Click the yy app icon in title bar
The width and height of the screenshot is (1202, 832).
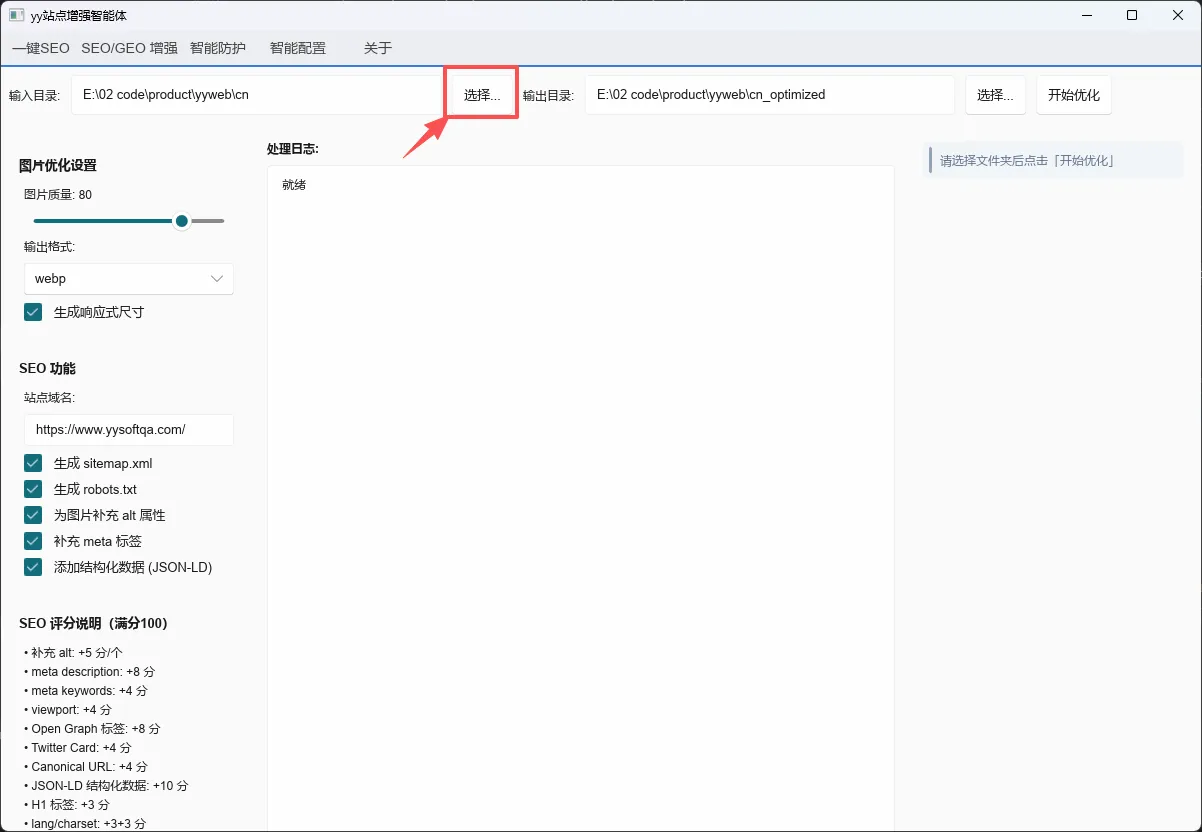17,15
